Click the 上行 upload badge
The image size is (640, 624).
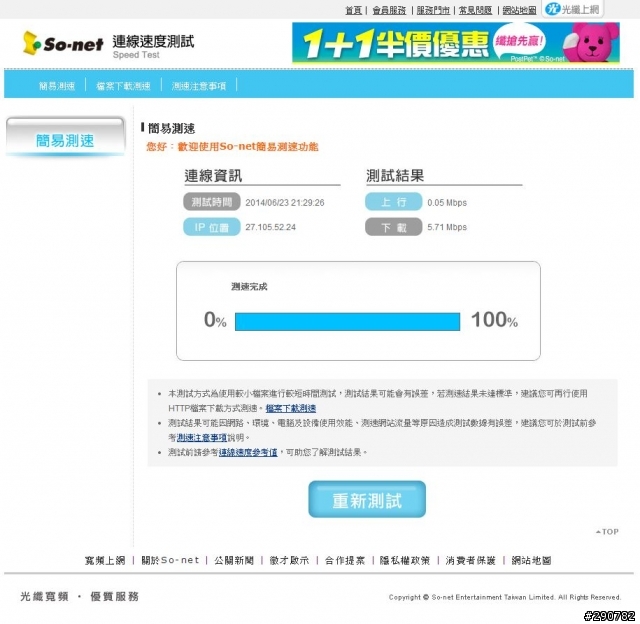393,202
